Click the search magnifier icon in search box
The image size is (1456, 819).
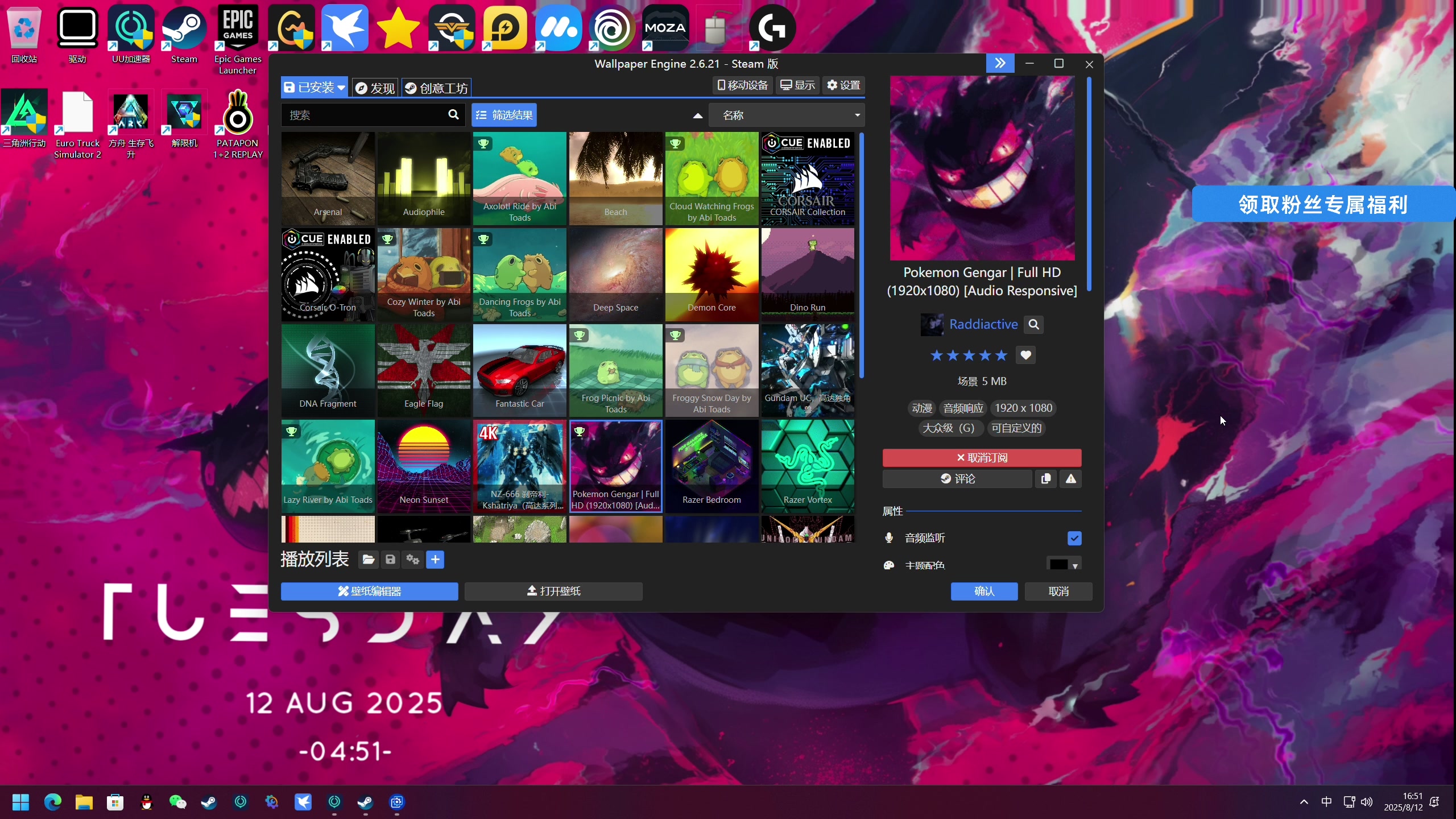click(453, 115)
